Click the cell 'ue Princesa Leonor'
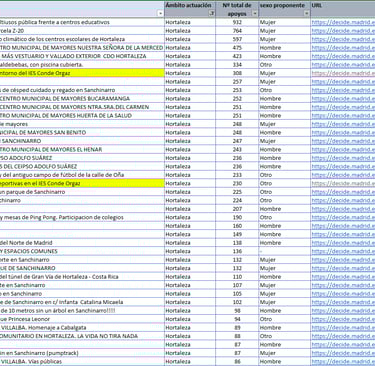Viewport: 375px width, 366px height. (82, 319)
